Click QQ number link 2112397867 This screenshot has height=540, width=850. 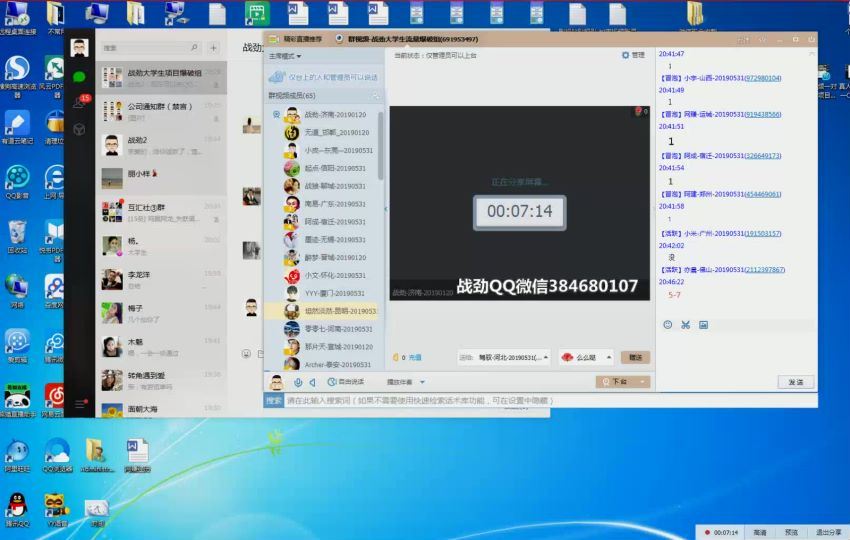pos(765,269)
